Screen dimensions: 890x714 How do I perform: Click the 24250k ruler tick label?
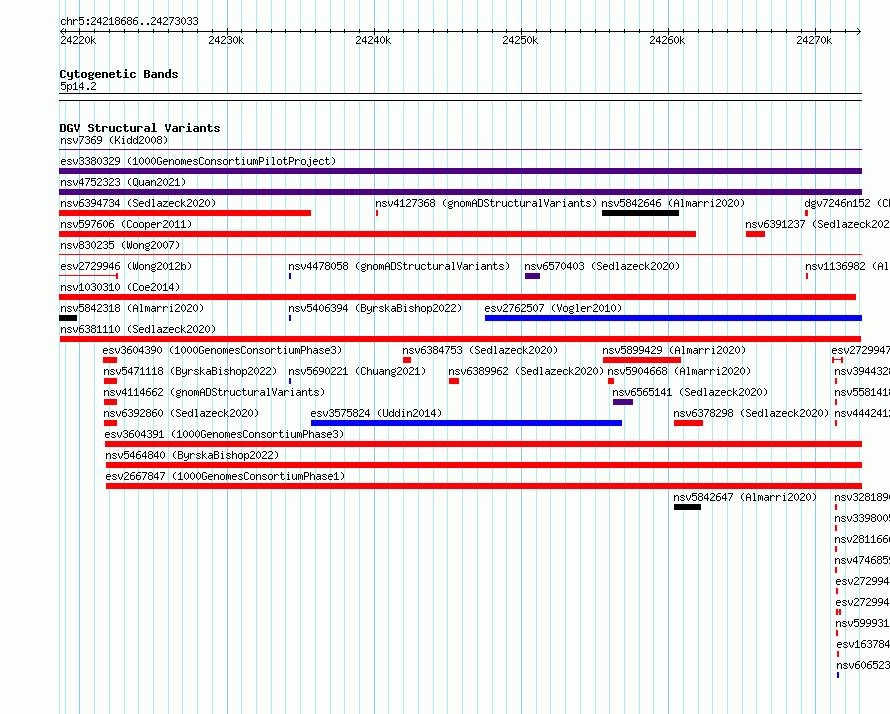pos(520,40)
